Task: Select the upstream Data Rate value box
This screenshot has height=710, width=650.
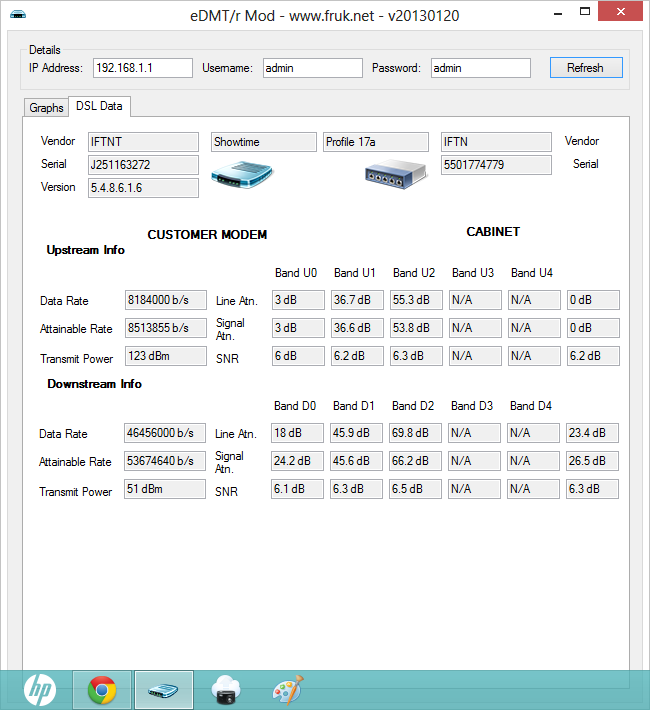Action: tap(165, 300)
